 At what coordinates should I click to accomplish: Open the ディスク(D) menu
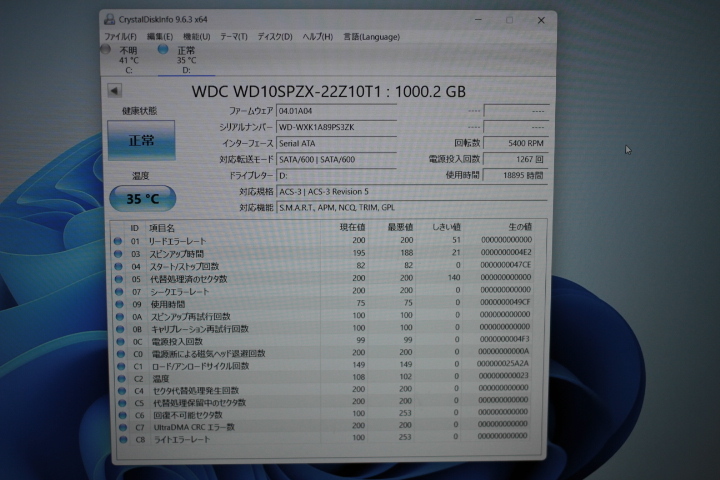tap(275, 37)
